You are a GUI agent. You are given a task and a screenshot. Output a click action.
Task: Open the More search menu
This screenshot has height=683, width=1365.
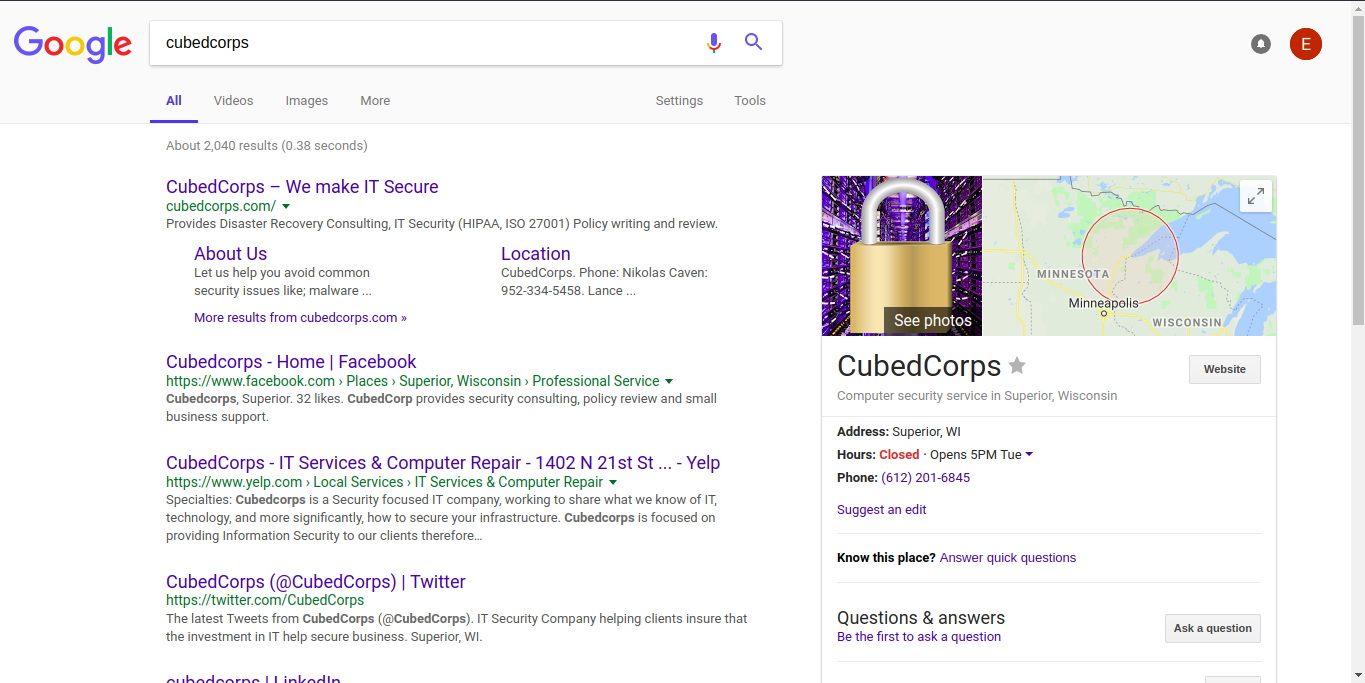[375, 101]
